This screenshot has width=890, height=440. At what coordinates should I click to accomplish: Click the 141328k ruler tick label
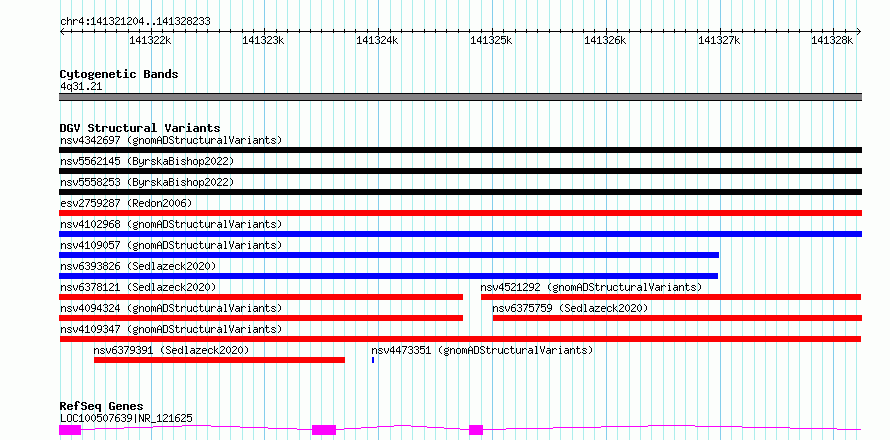(x=832, y=41)
